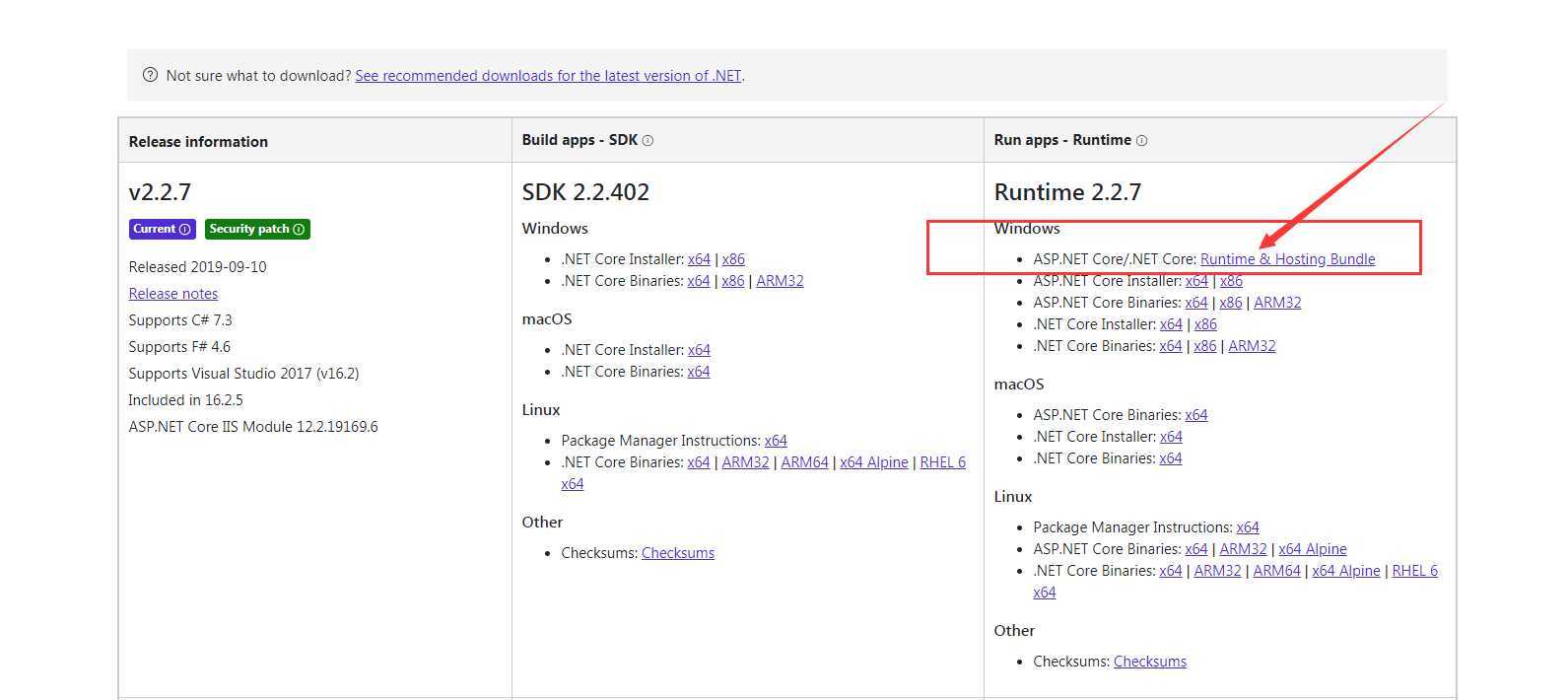This screenshot has height=700, width=1568.
Task: Click the info icon in 'Security patch' badge
Action: [x=299, y=230]
